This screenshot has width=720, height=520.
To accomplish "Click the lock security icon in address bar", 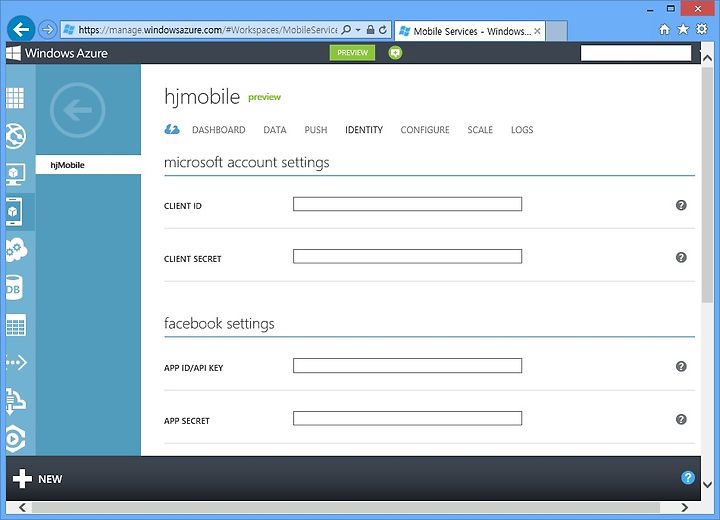I will (x=370, y=30).
